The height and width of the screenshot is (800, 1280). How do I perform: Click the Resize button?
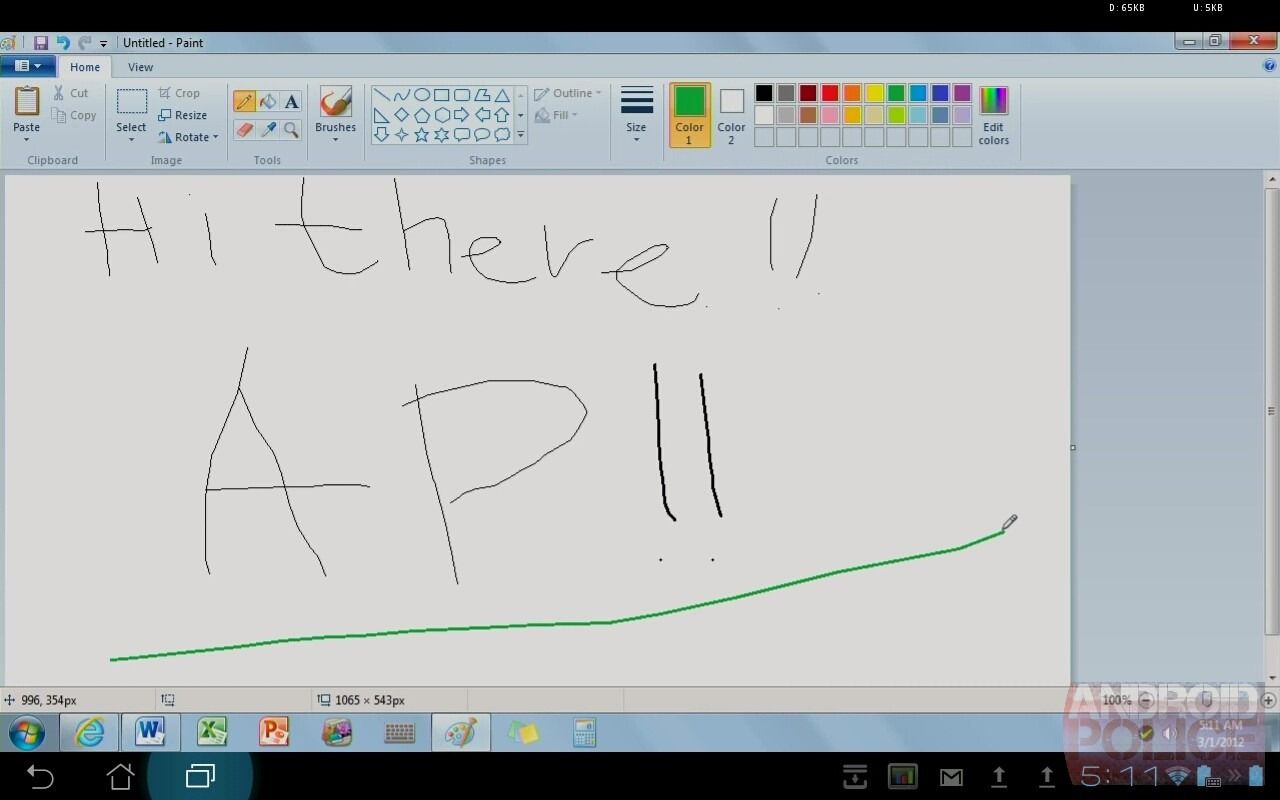coord(184,115)
